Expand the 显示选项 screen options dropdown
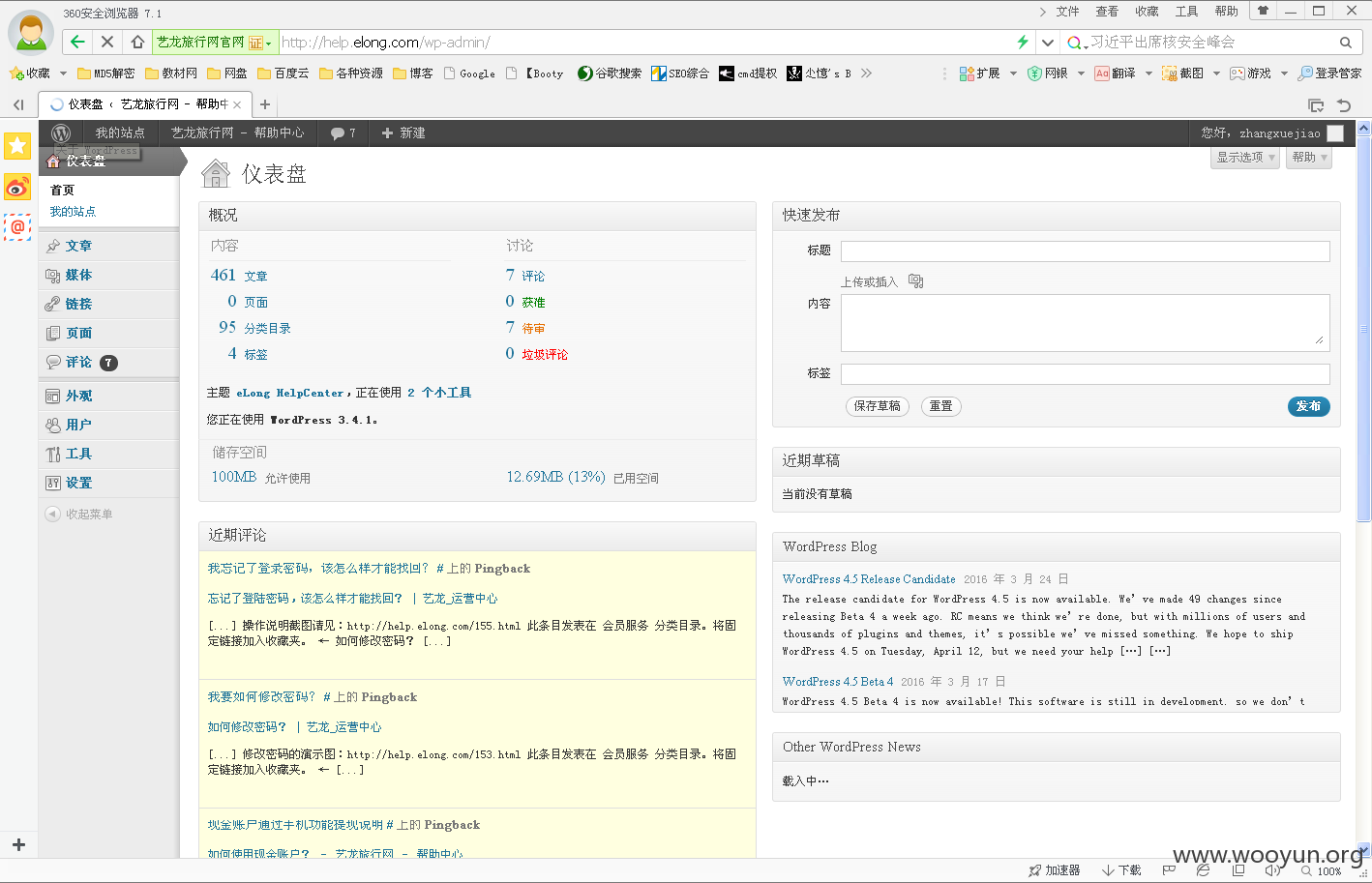Image resolution: width=1372 pixels, height=883 pixels. 1246,158
